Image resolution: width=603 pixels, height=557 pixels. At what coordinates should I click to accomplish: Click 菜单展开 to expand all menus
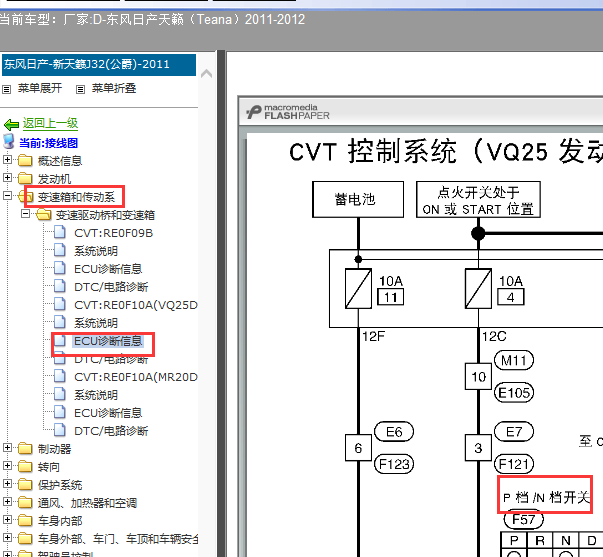(x=40, y=88)
